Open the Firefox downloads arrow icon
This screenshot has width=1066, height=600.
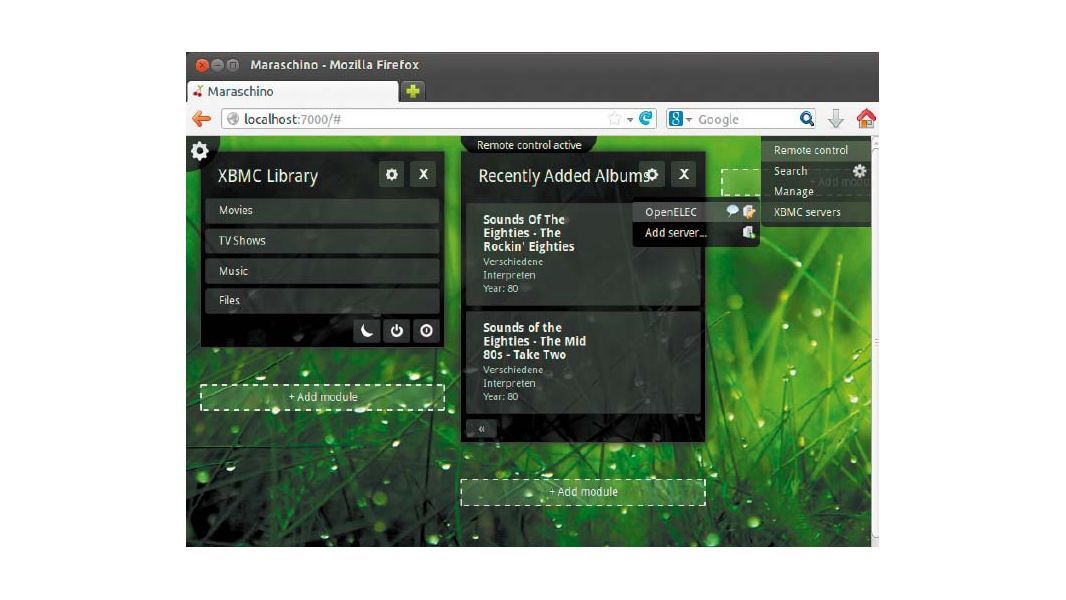pyautogui.click(x=836, y=119)
